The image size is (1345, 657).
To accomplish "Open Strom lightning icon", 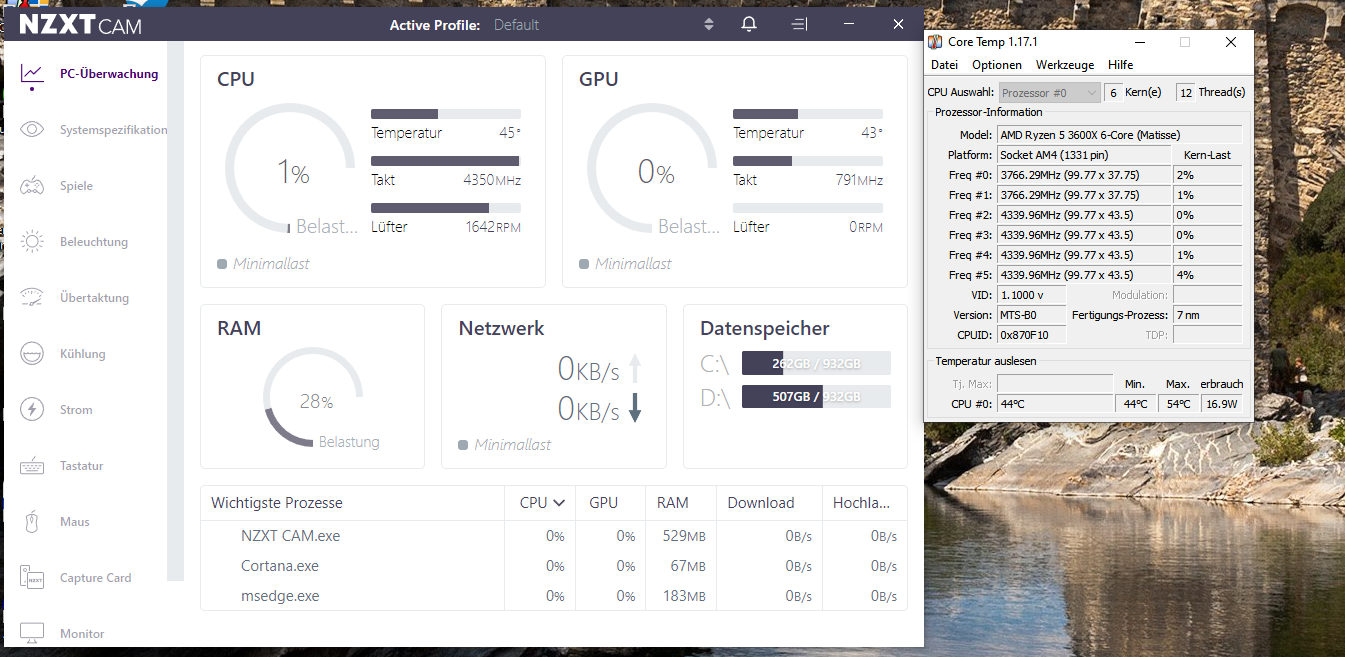I will [x=32, y=410].
